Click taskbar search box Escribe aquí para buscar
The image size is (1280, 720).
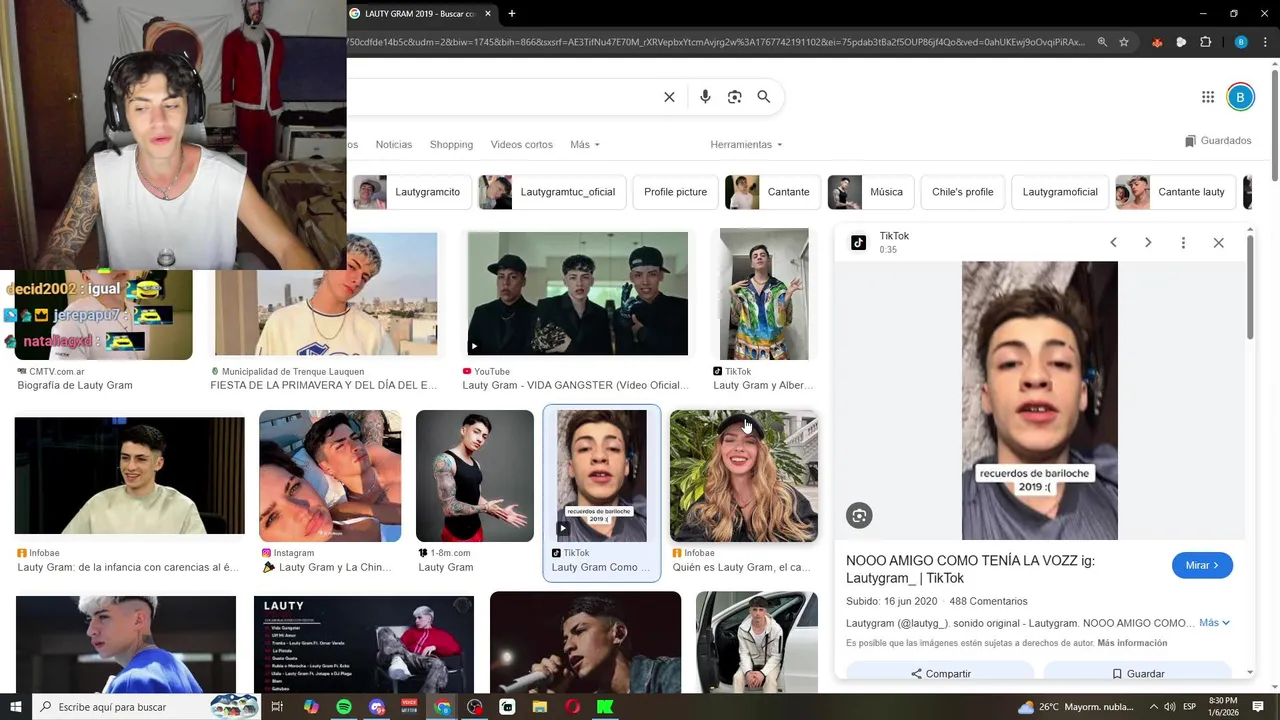coord(147,707)
